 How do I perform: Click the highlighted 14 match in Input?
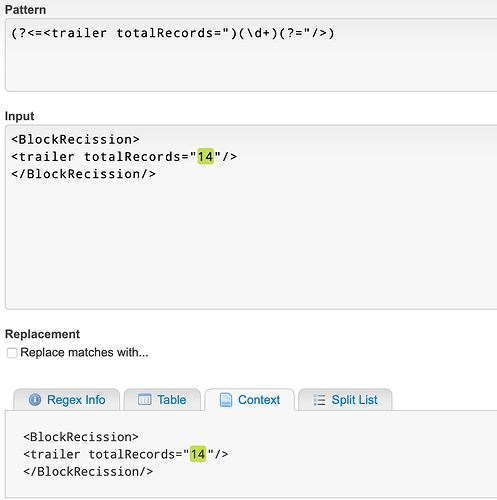point(205,156)
